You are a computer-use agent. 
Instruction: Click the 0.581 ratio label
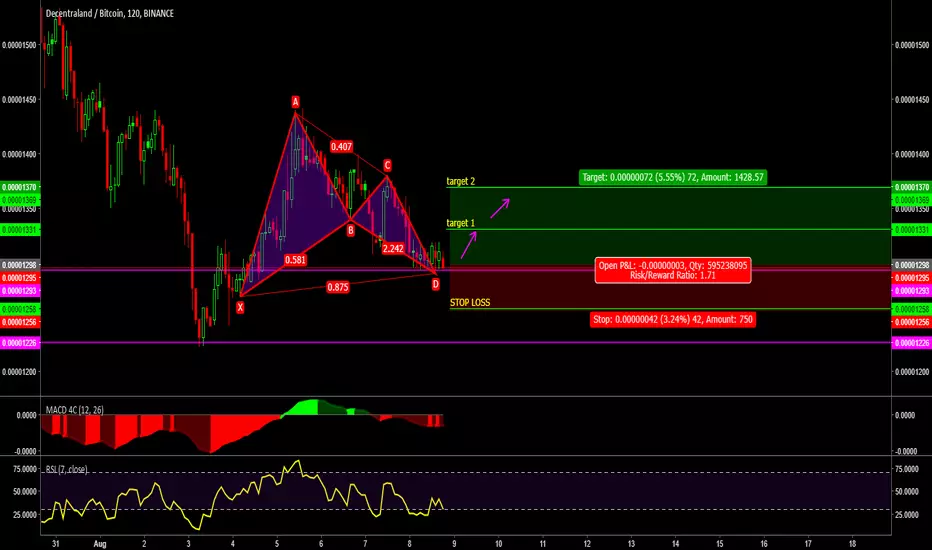point(295,260)
